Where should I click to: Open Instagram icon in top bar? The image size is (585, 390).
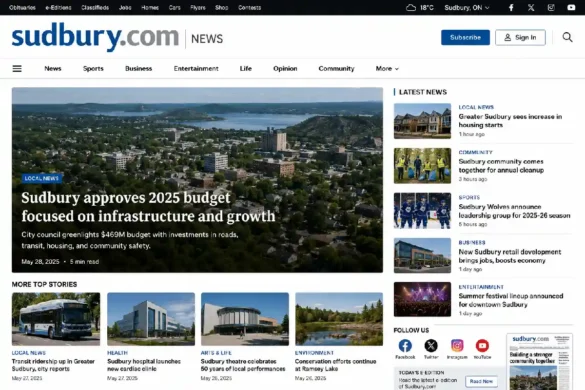[x=551, y=7]
